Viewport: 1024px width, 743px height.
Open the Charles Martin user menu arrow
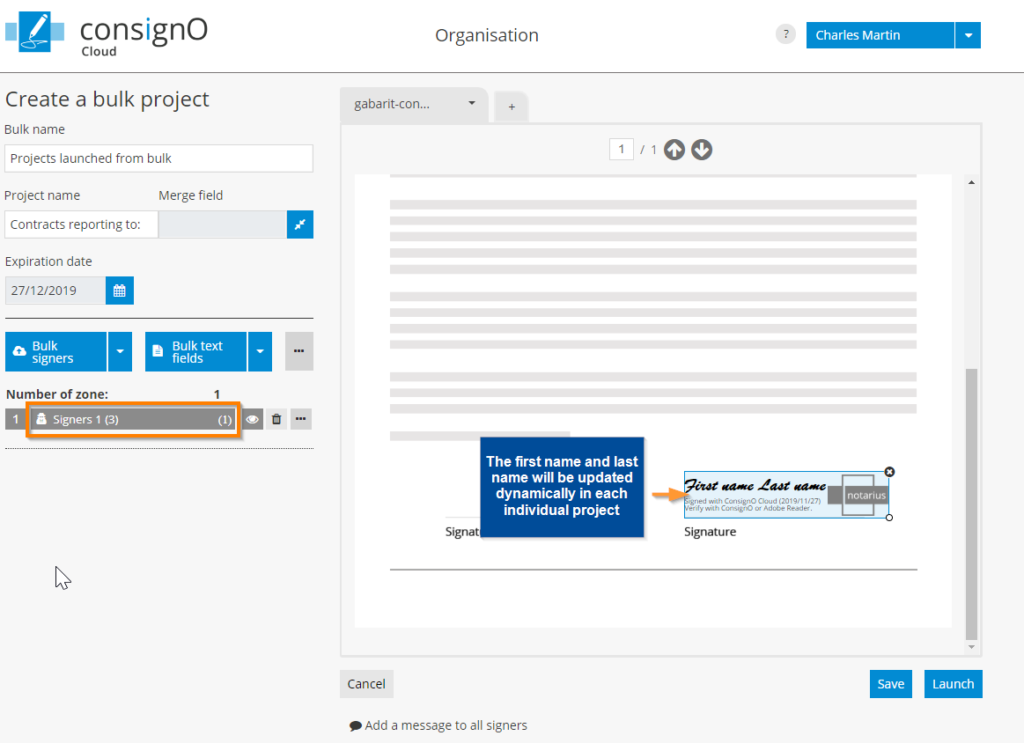[968, 35]
